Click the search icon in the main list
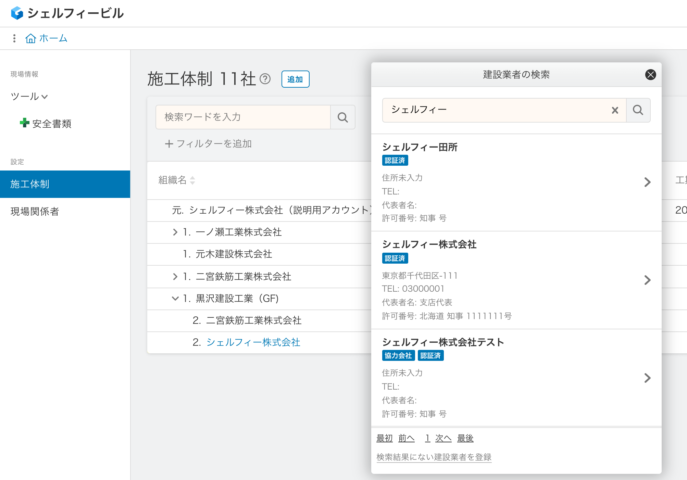 click(343, 118)
